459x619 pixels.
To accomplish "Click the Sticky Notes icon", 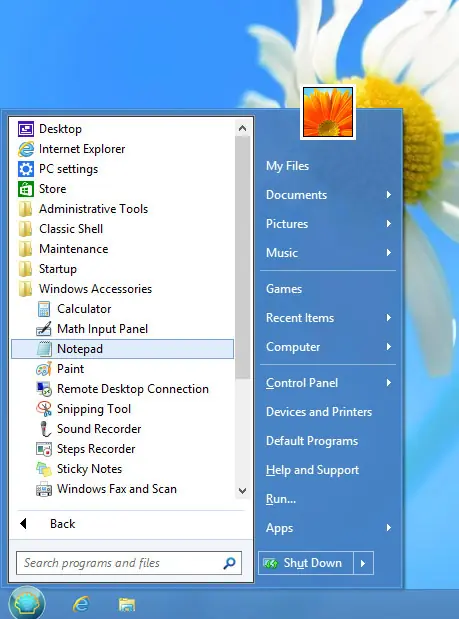I will (44, 469).
